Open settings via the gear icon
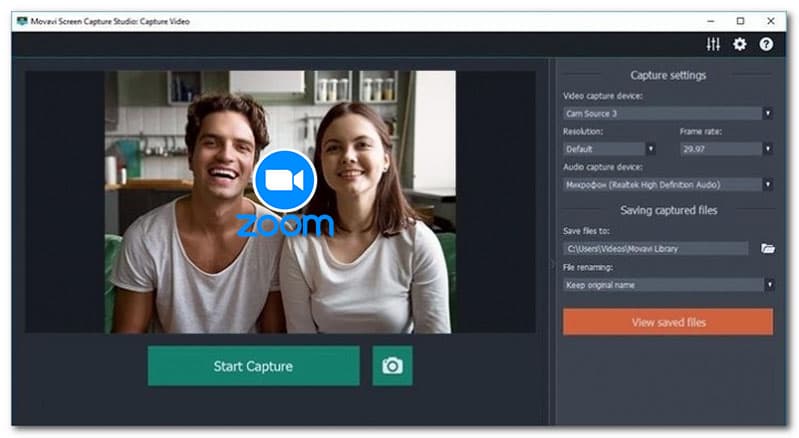 740,45
